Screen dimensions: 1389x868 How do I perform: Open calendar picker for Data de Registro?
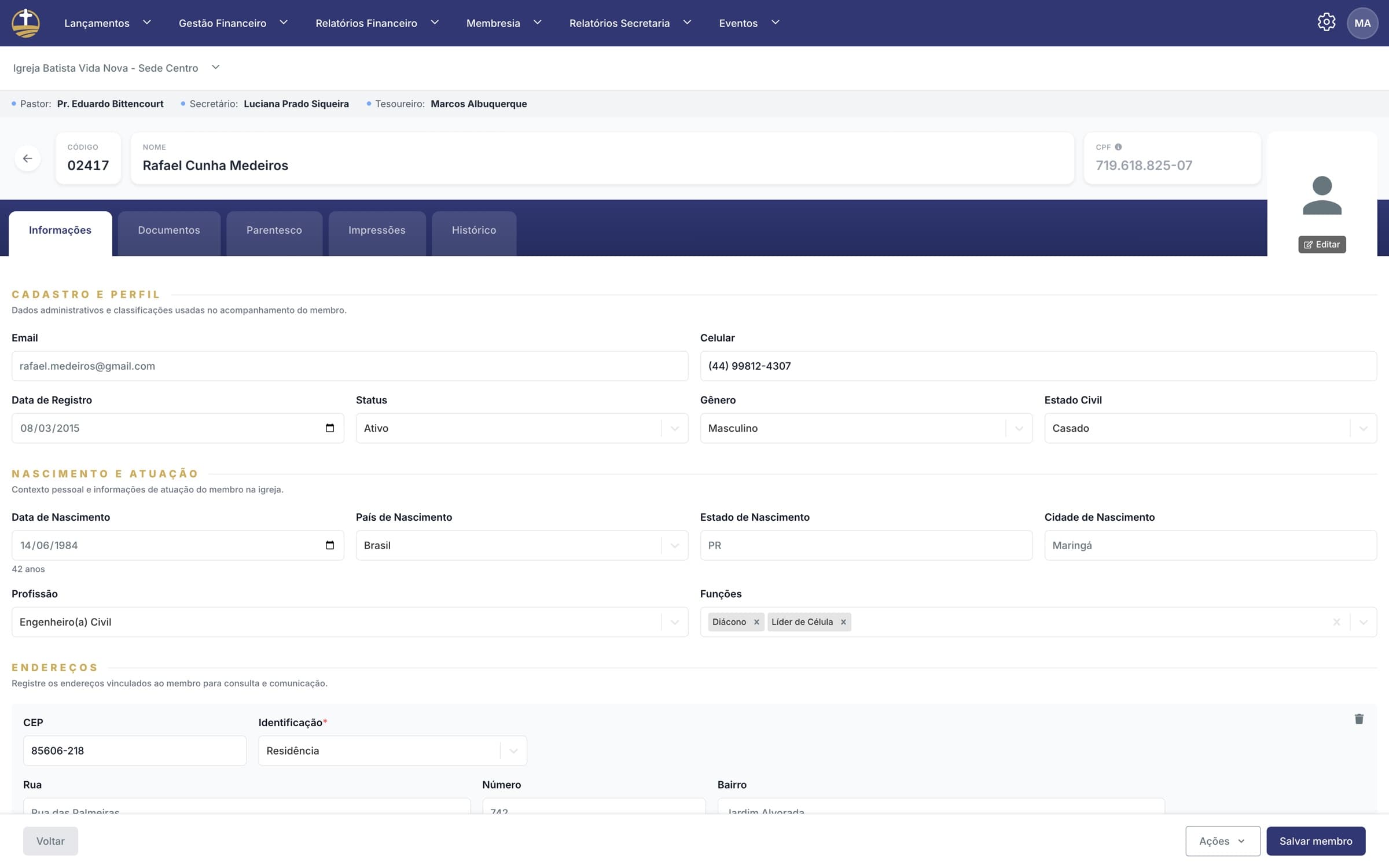click(330, 428)
